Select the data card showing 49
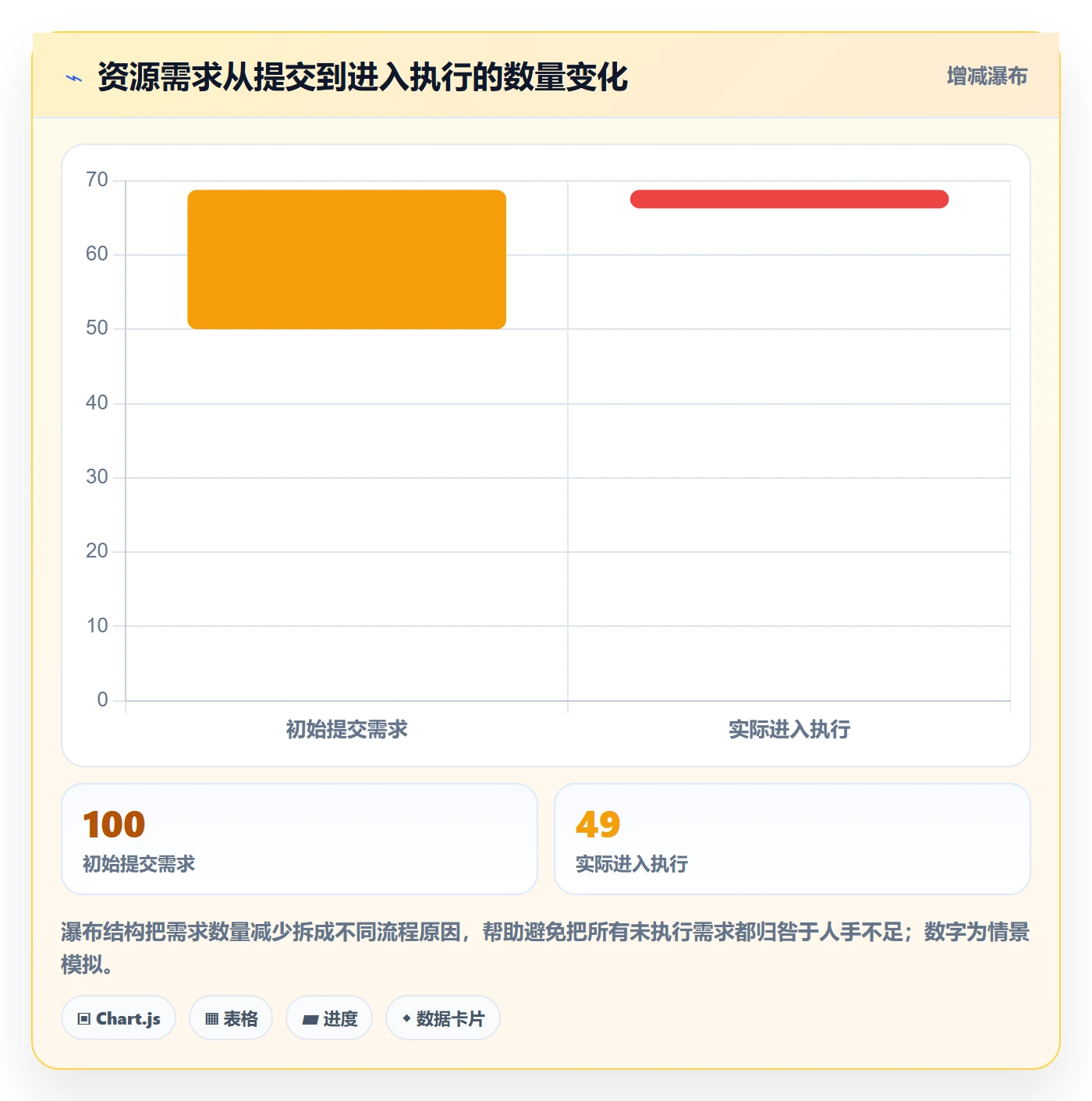 [792, 839]
